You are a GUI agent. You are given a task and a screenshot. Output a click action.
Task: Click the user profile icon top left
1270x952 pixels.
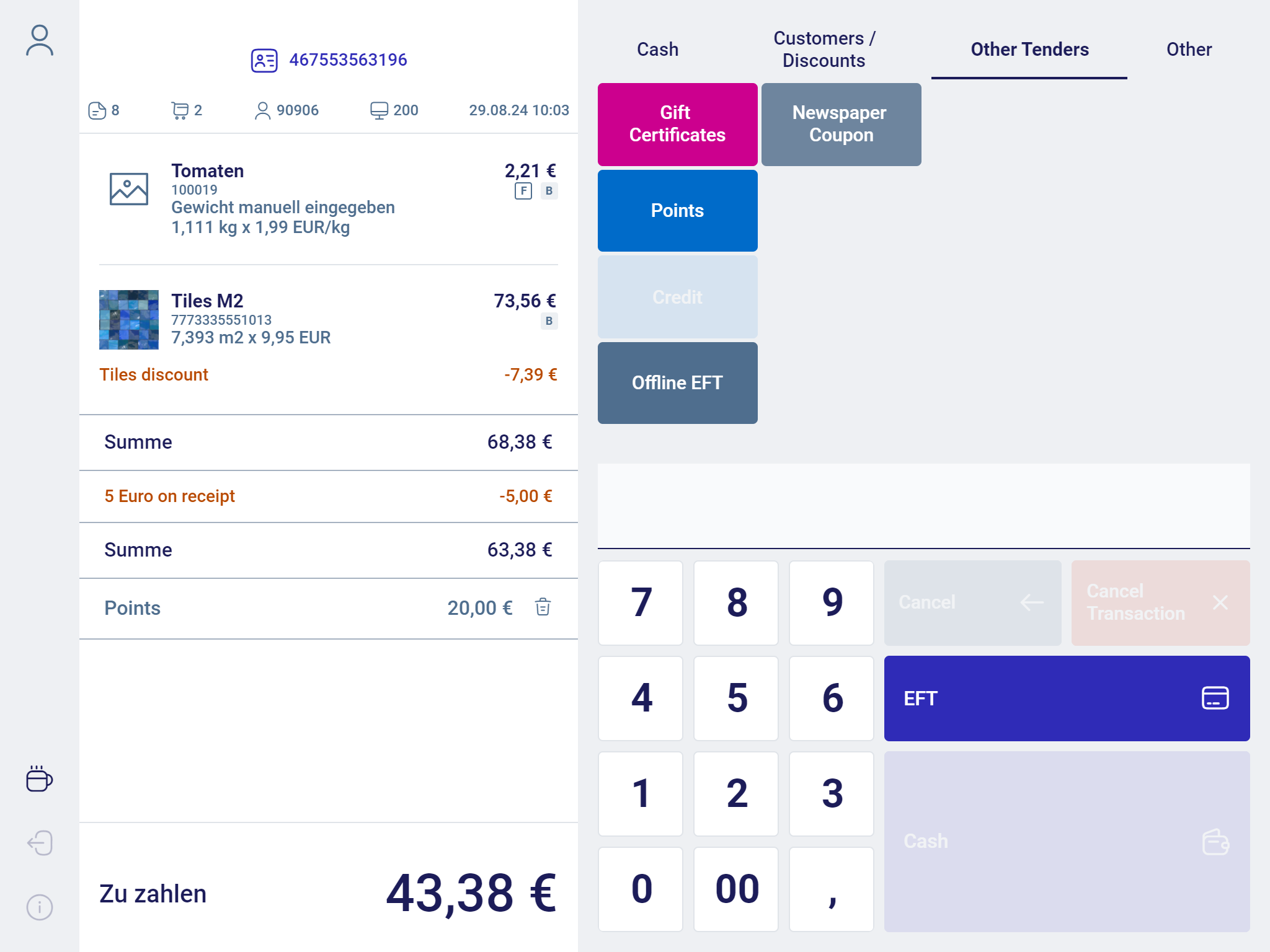pyautogui.click(x=39, y=39)
